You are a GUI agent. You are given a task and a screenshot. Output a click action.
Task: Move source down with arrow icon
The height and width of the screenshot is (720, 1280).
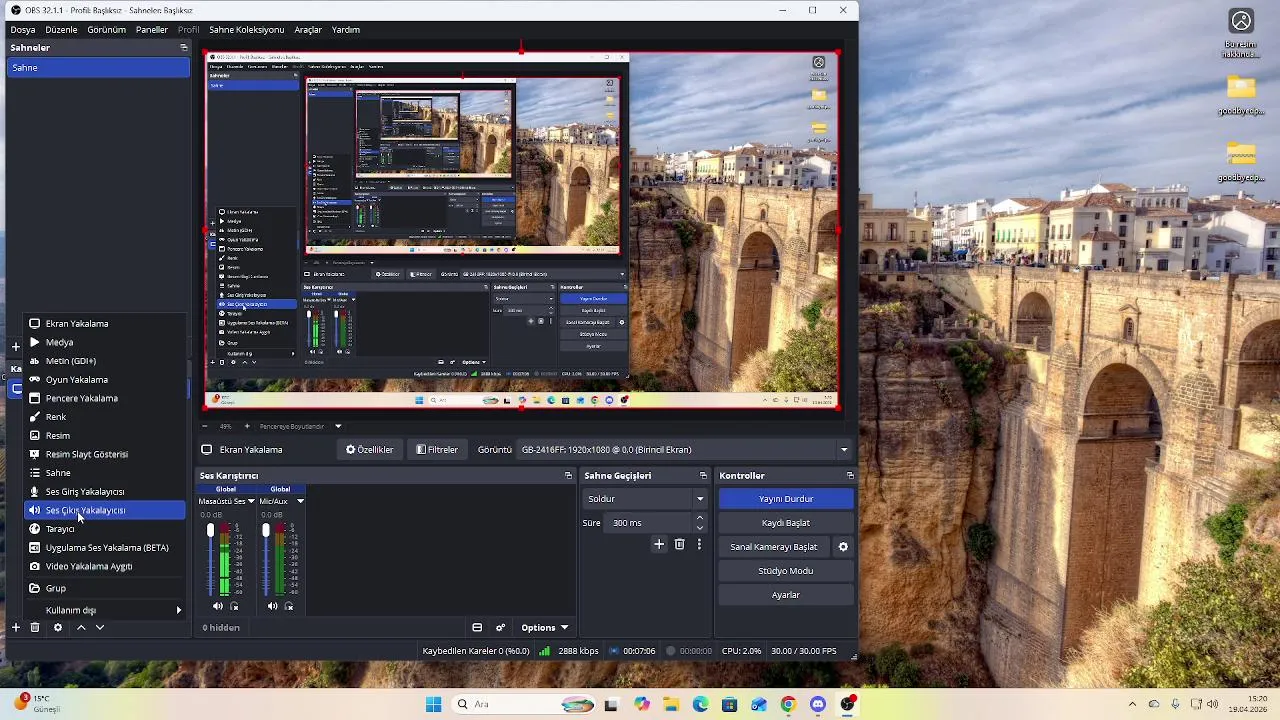click(x=100, y=627)
